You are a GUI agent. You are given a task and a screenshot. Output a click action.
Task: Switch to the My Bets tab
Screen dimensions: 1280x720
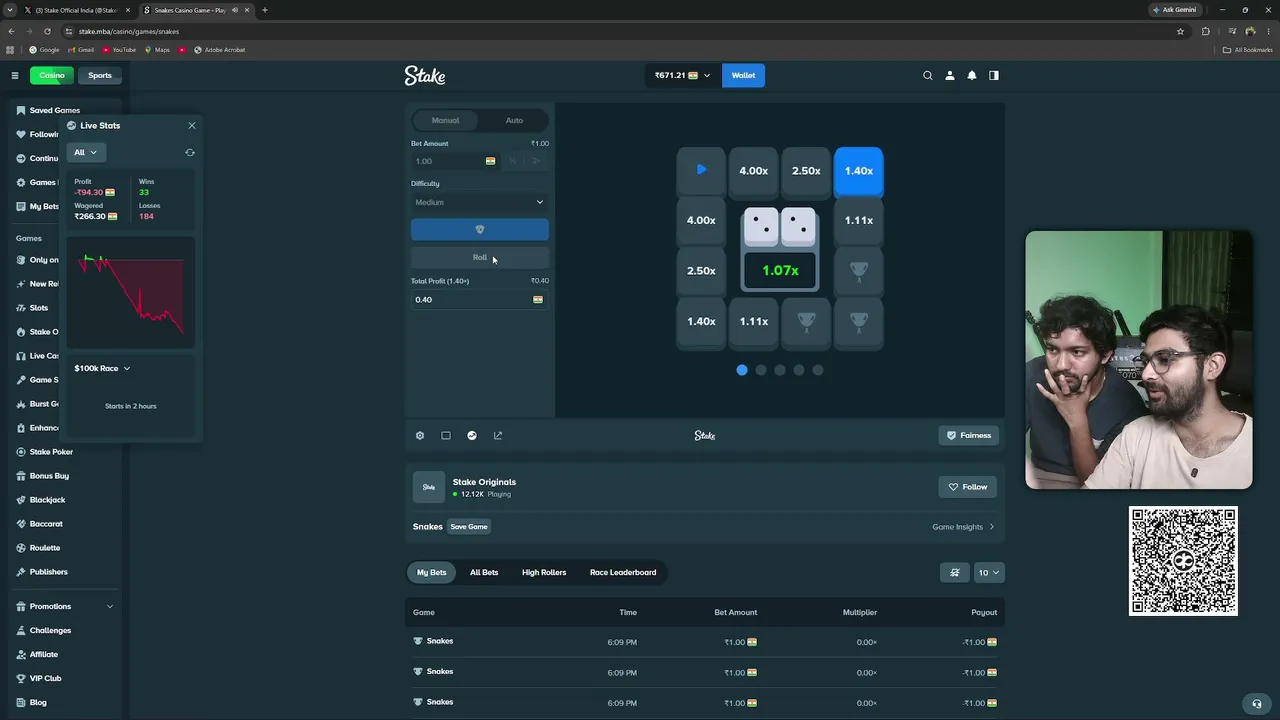tap(432, 572)
